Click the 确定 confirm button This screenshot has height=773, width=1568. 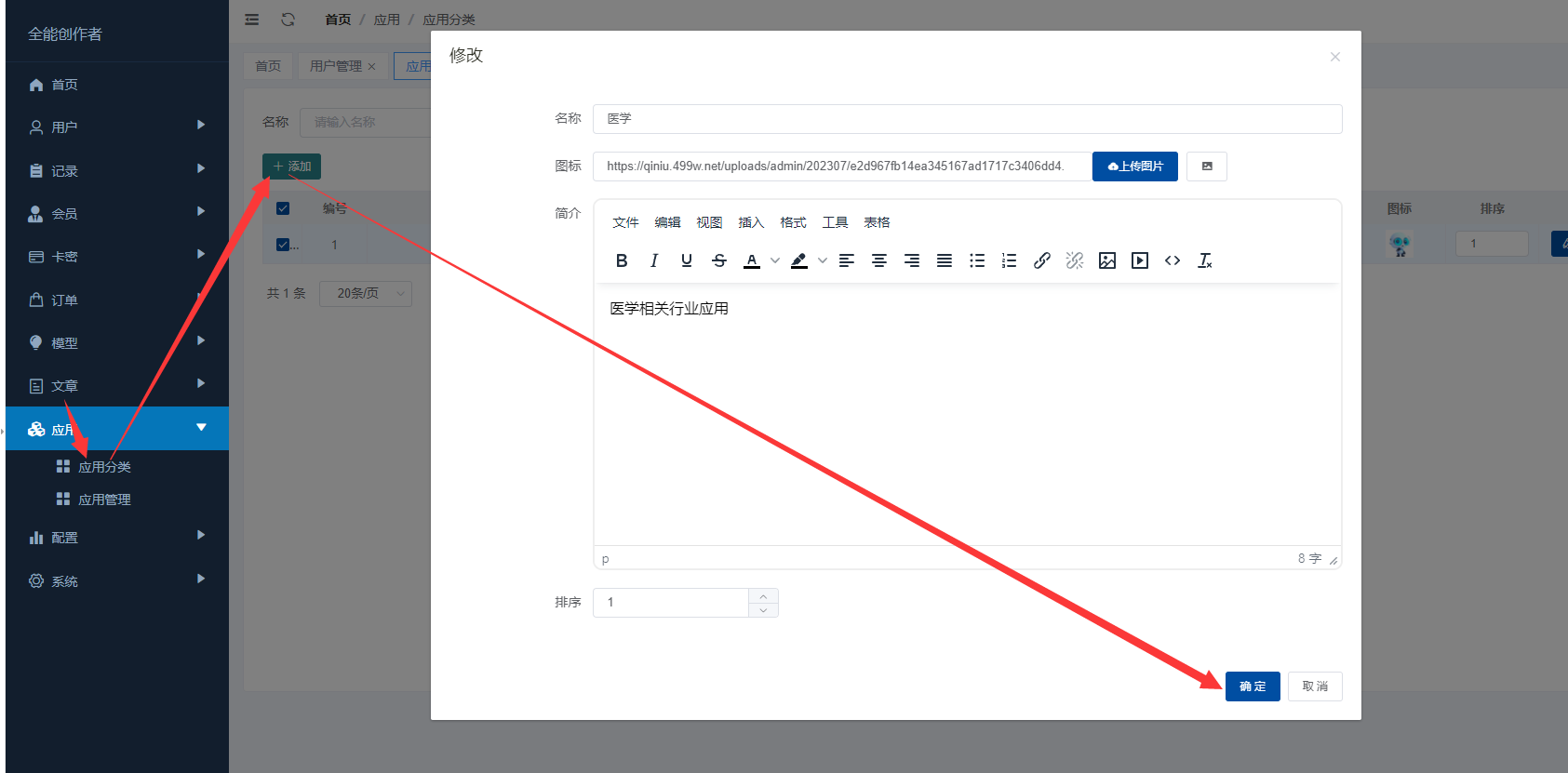(x=1253, y=686)
